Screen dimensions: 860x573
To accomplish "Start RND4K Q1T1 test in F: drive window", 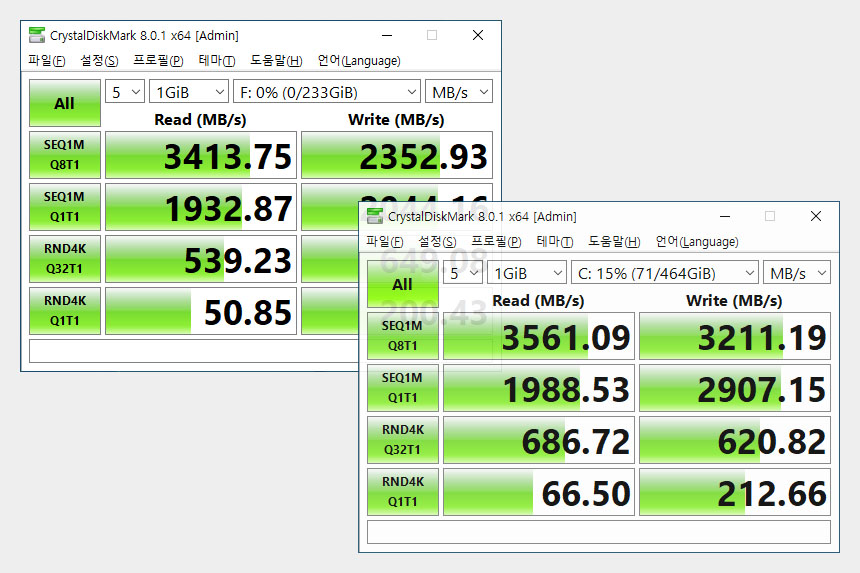I will pyautogui.click(x=65, y=311).
